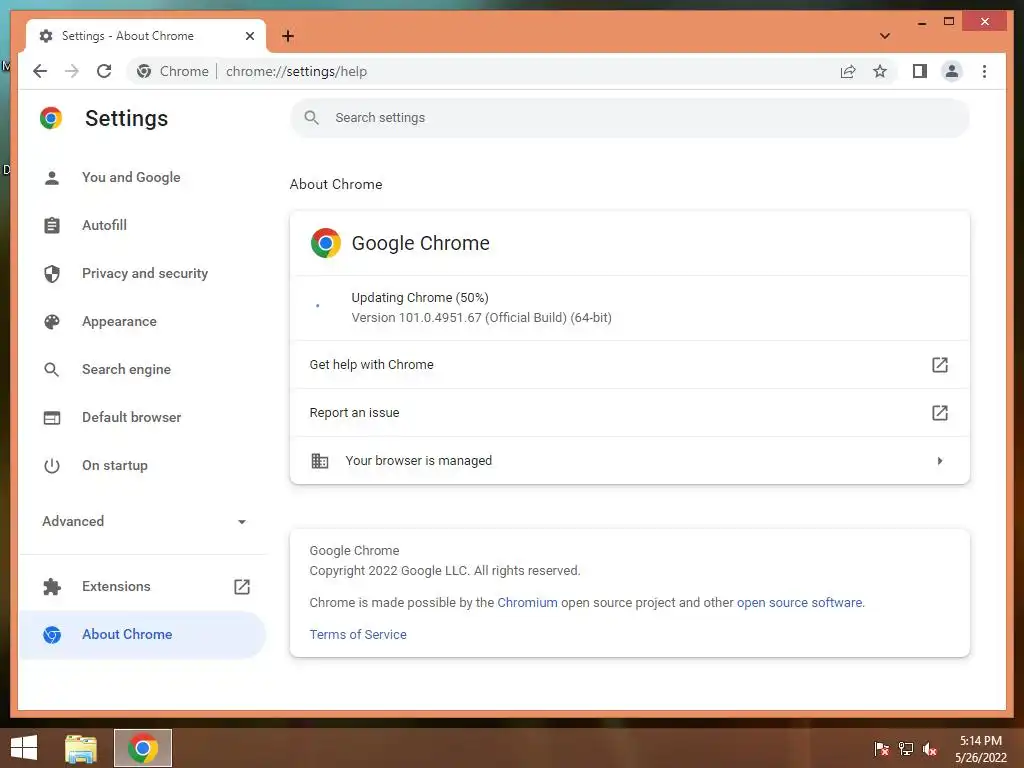Click the Action Center flag tray icon
Screen dimensions: 1024x768
pyautogui.click(x=881, y=748)
